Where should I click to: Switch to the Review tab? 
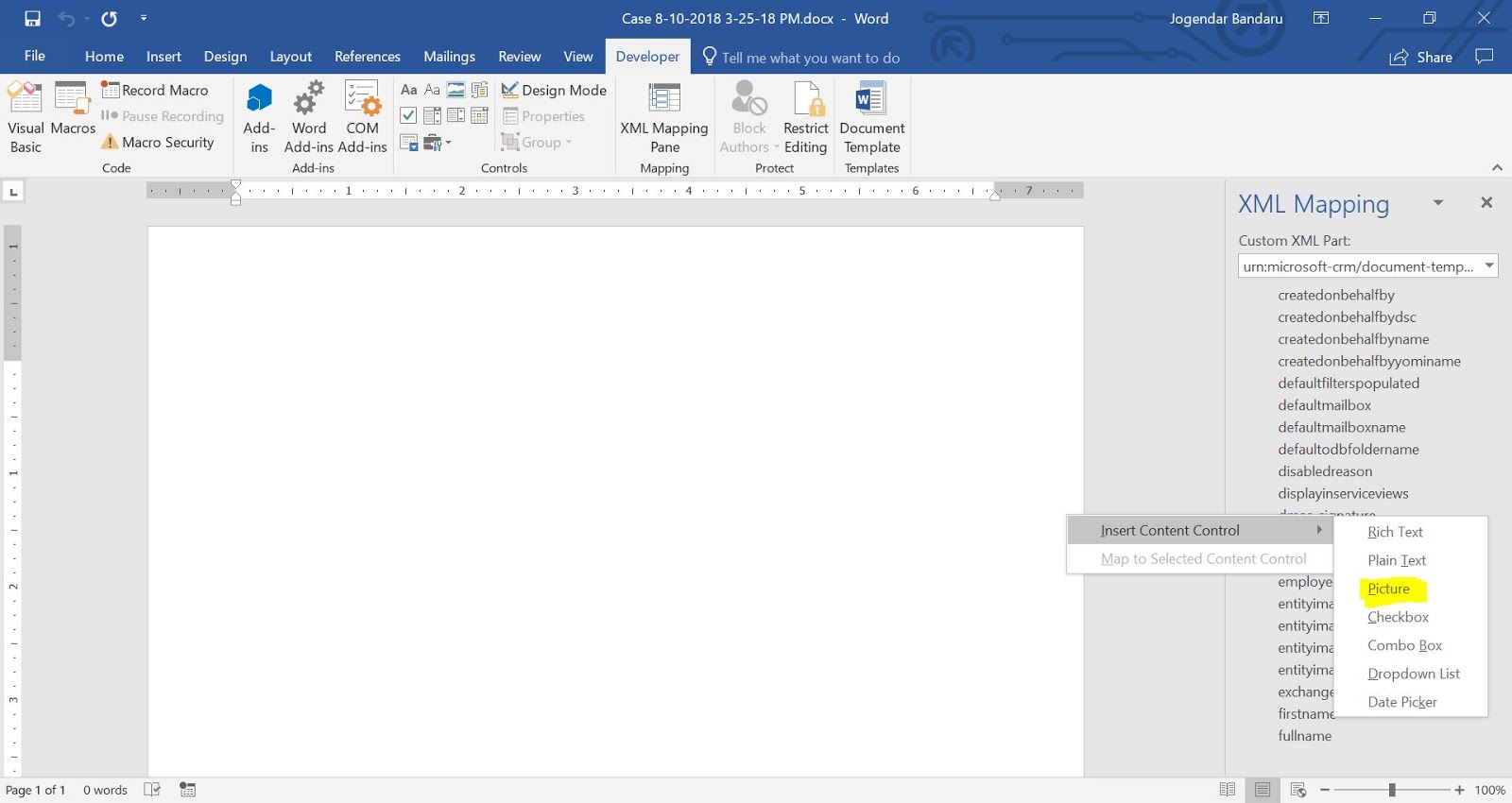tap(519, 56)
